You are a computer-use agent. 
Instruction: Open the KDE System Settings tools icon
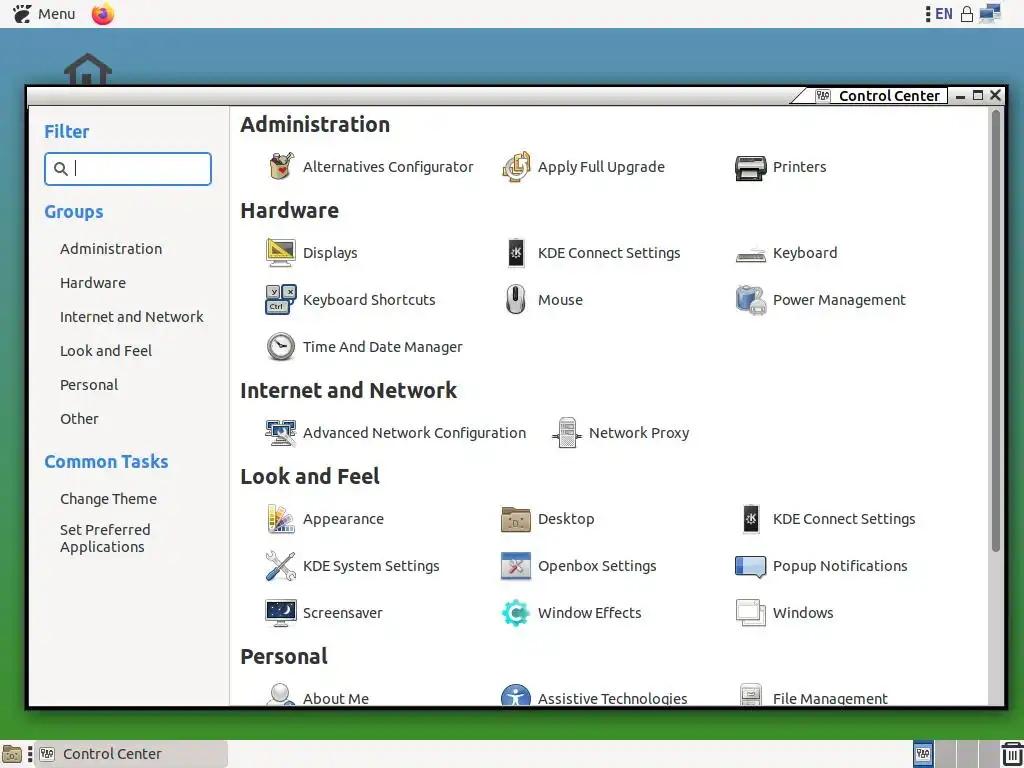click(281, 566)
